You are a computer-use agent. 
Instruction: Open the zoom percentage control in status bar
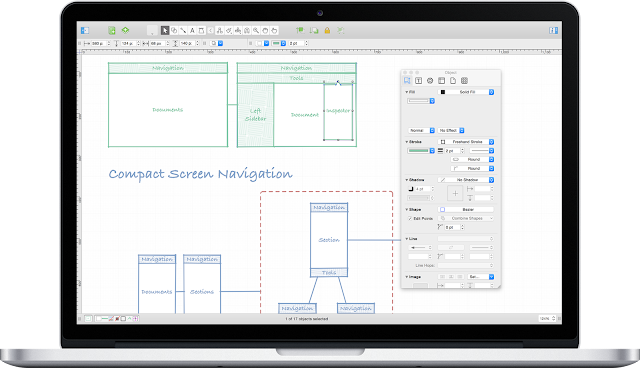(x=547, y=319)
